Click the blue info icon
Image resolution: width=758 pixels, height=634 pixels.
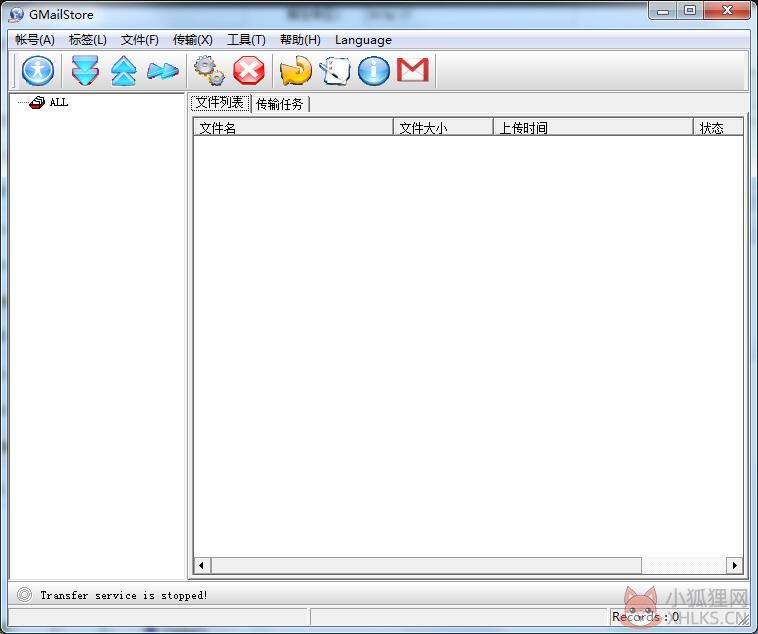pyautogui.click(x=374, y=71)
